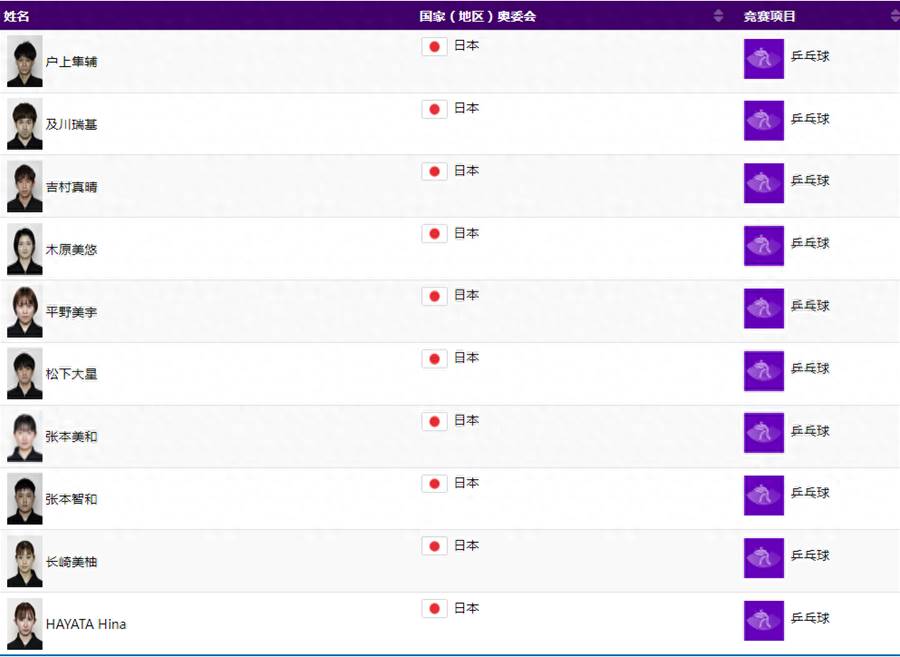Image resolution: width=900 pixels, height=657 pixels.
Task: Click table tennis icon in 长崎美柚 row
Action: coord(764,558)
